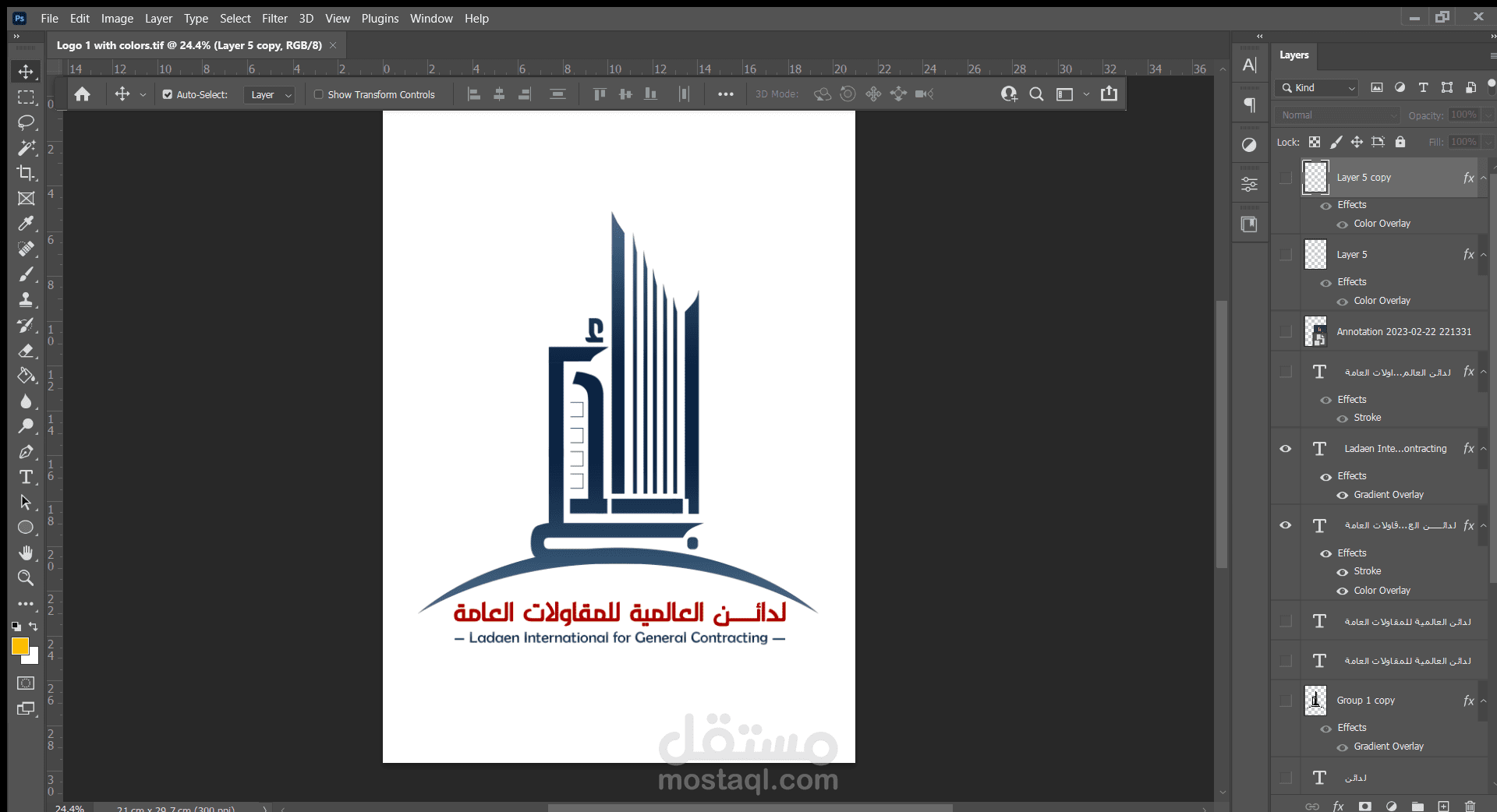The width and height of the screenshot is (1497, 812).
Task: Open the Kind filter dropdown
Action: tap(1318, 88)
